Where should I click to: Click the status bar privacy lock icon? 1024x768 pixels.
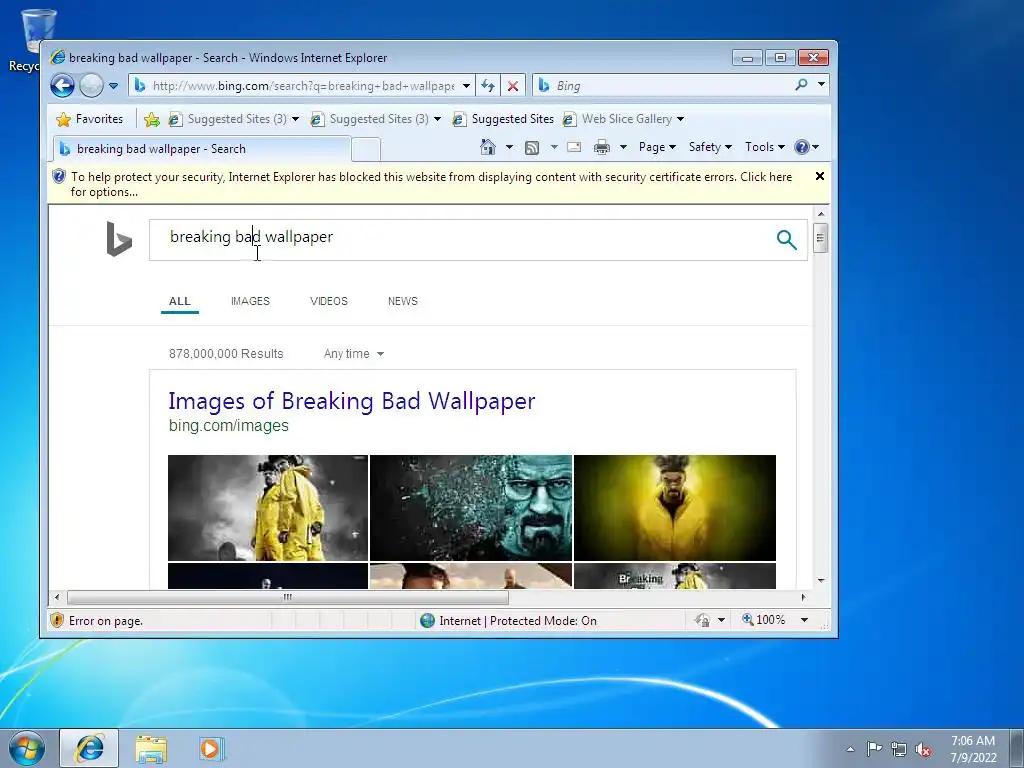[x=703, y=620]
